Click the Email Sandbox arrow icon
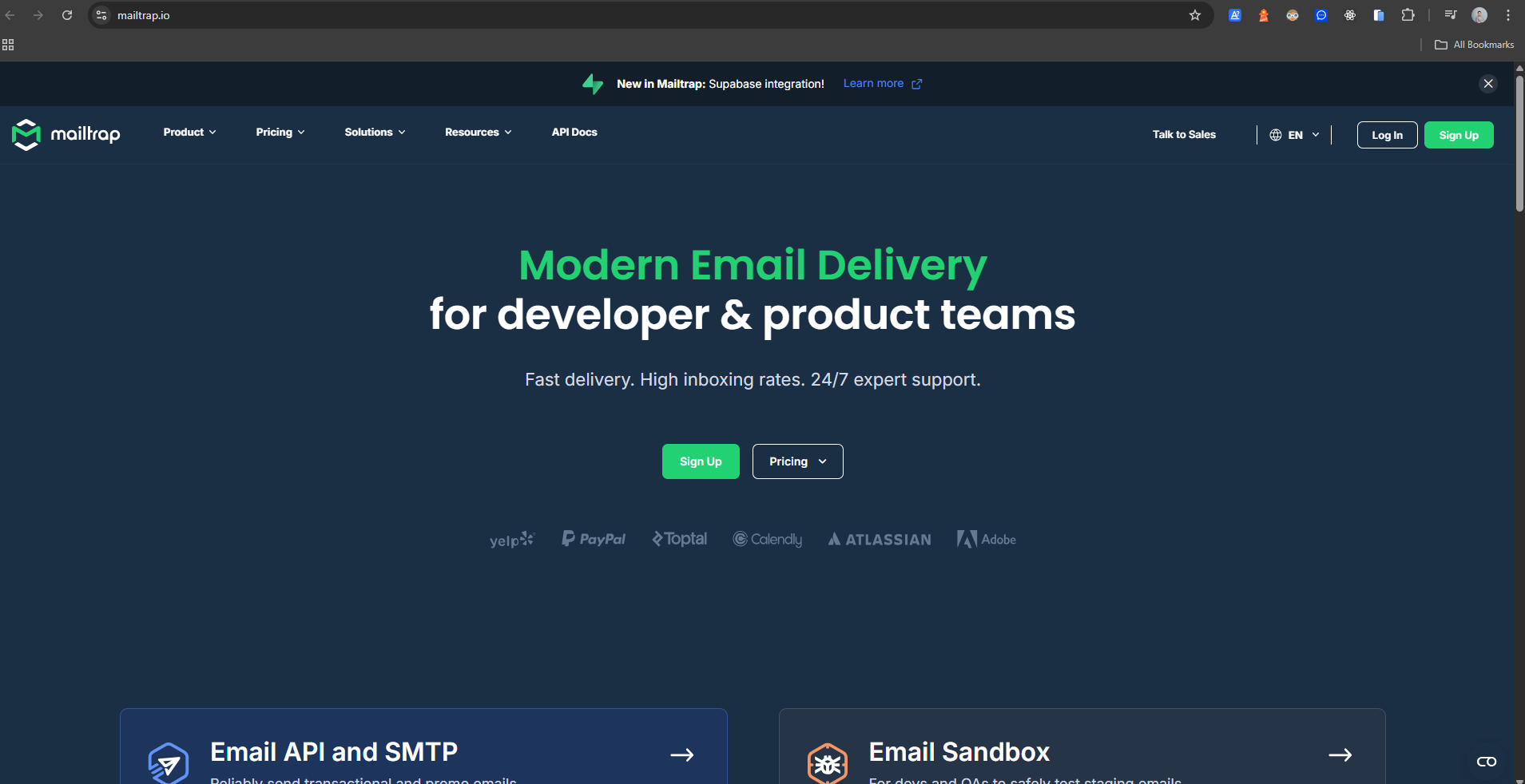1525x784 pixels. click(1340, 754)
